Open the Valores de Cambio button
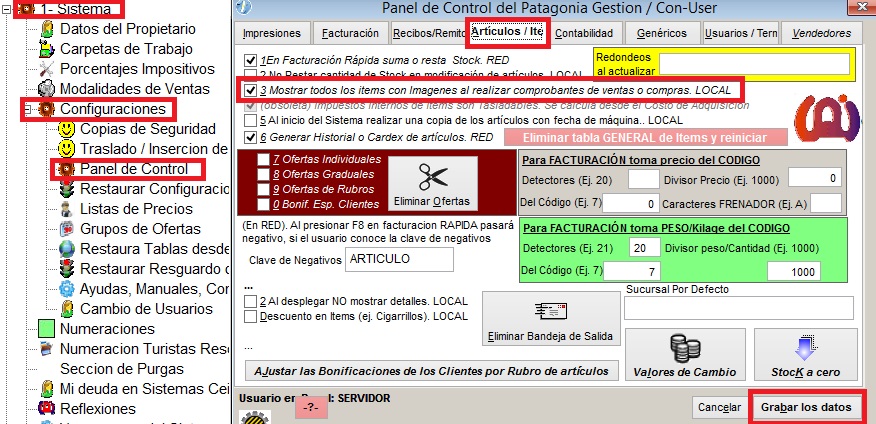Viewport: 876px width, 424px height. click(685, 355)
